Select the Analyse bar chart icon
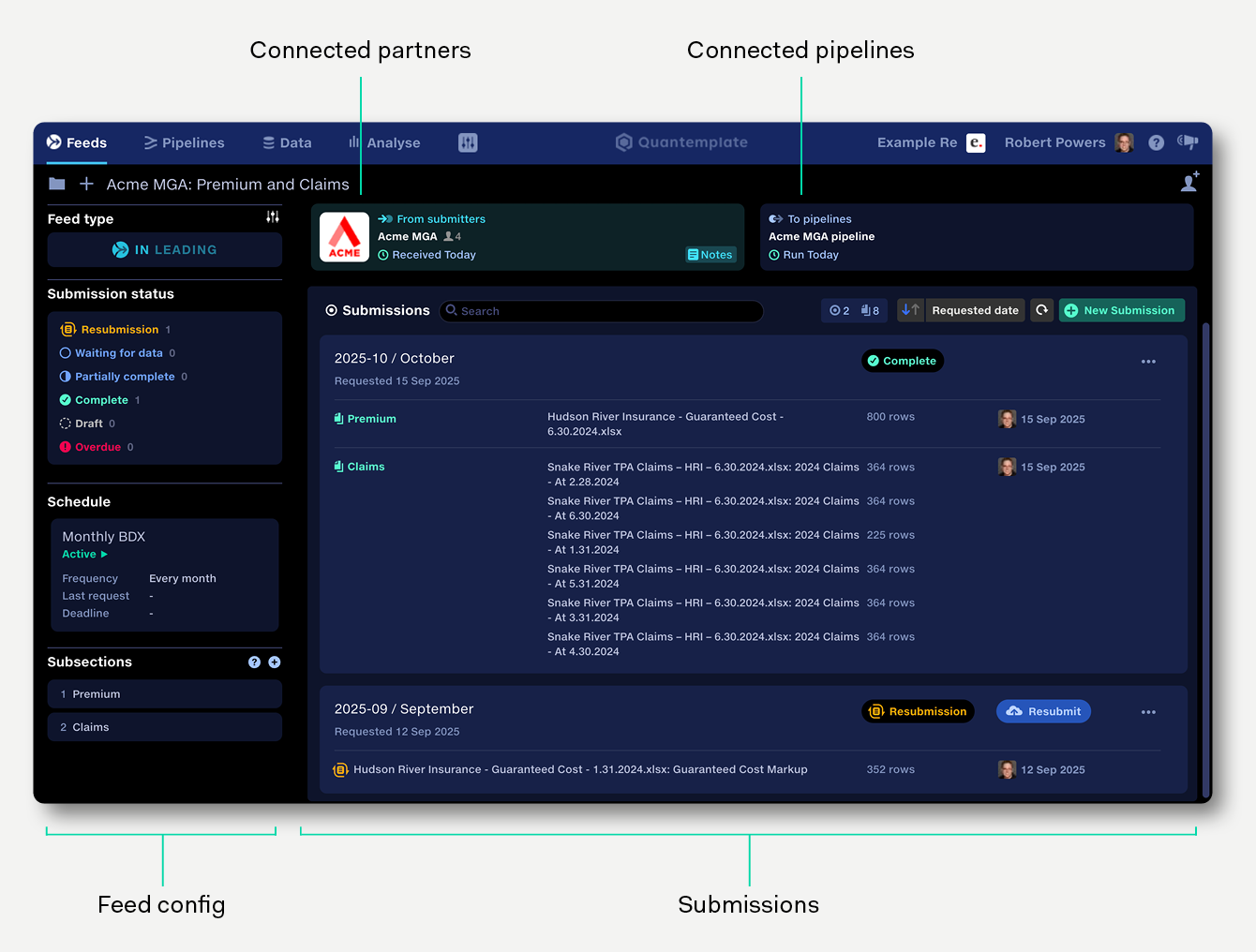The height and width of the screenshot is (952, 1256). click(353, 142)
